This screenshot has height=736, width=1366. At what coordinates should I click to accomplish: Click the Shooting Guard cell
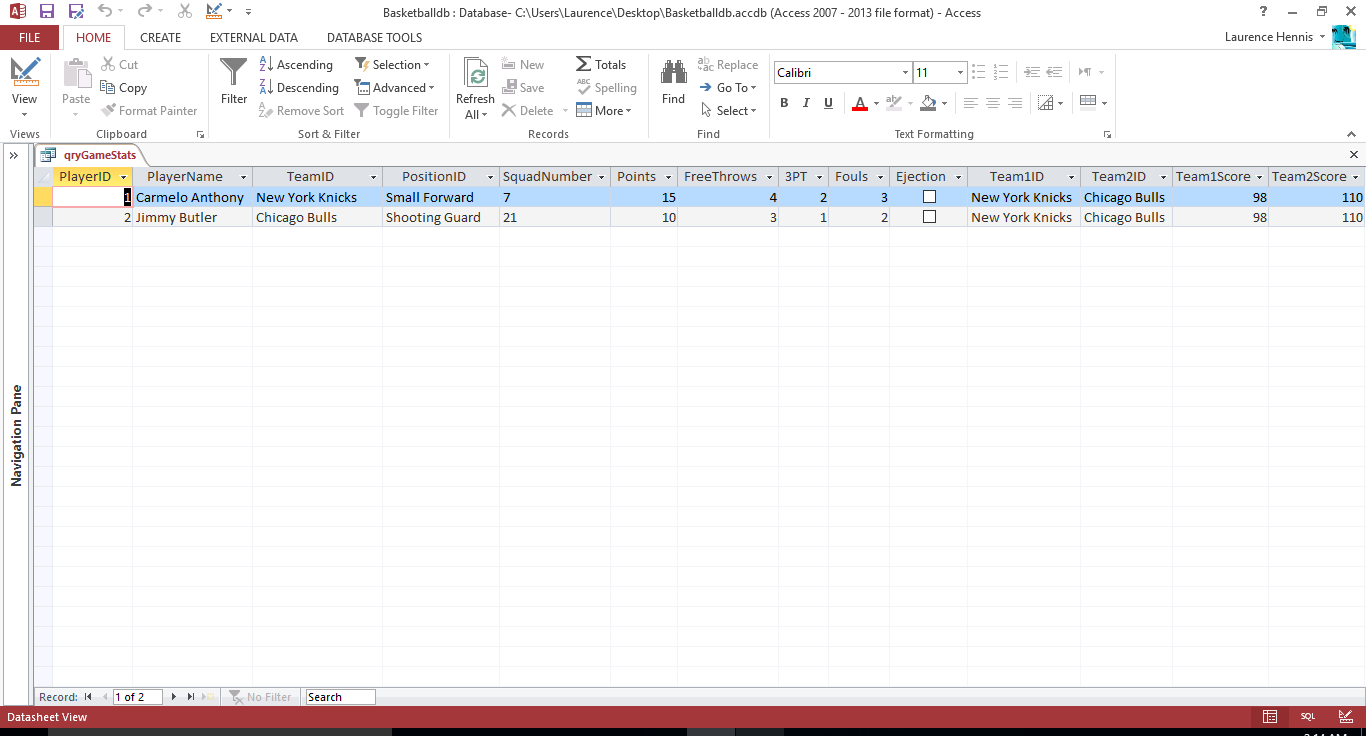point(441,217)
